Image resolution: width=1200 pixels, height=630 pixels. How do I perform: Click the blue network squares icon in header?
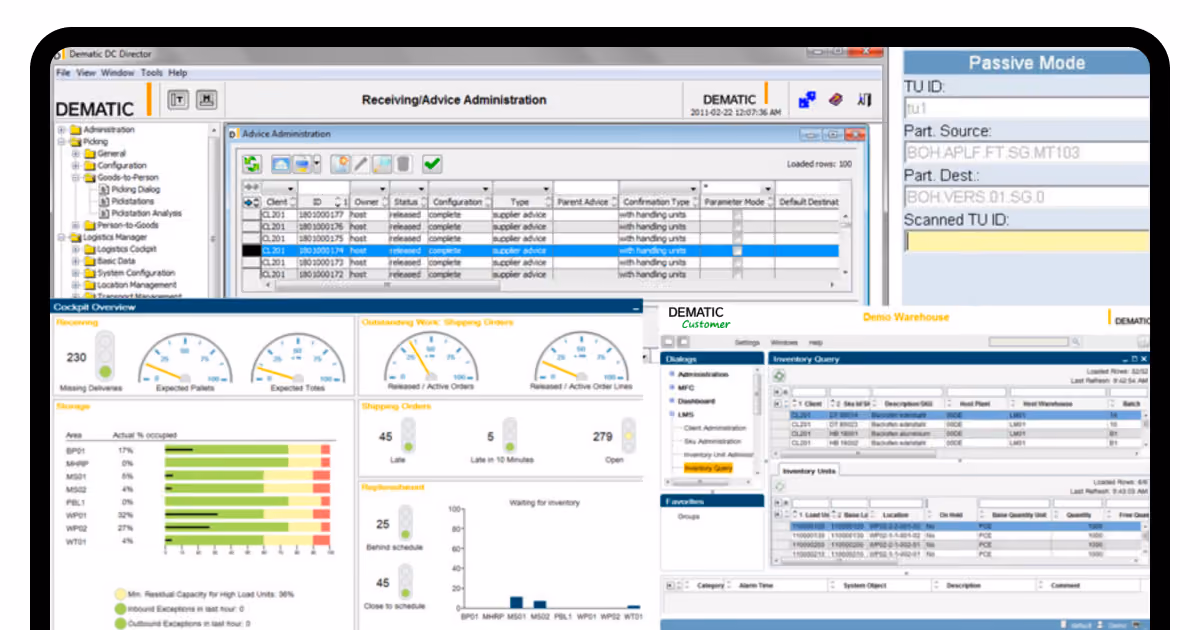tap(807, 100)
